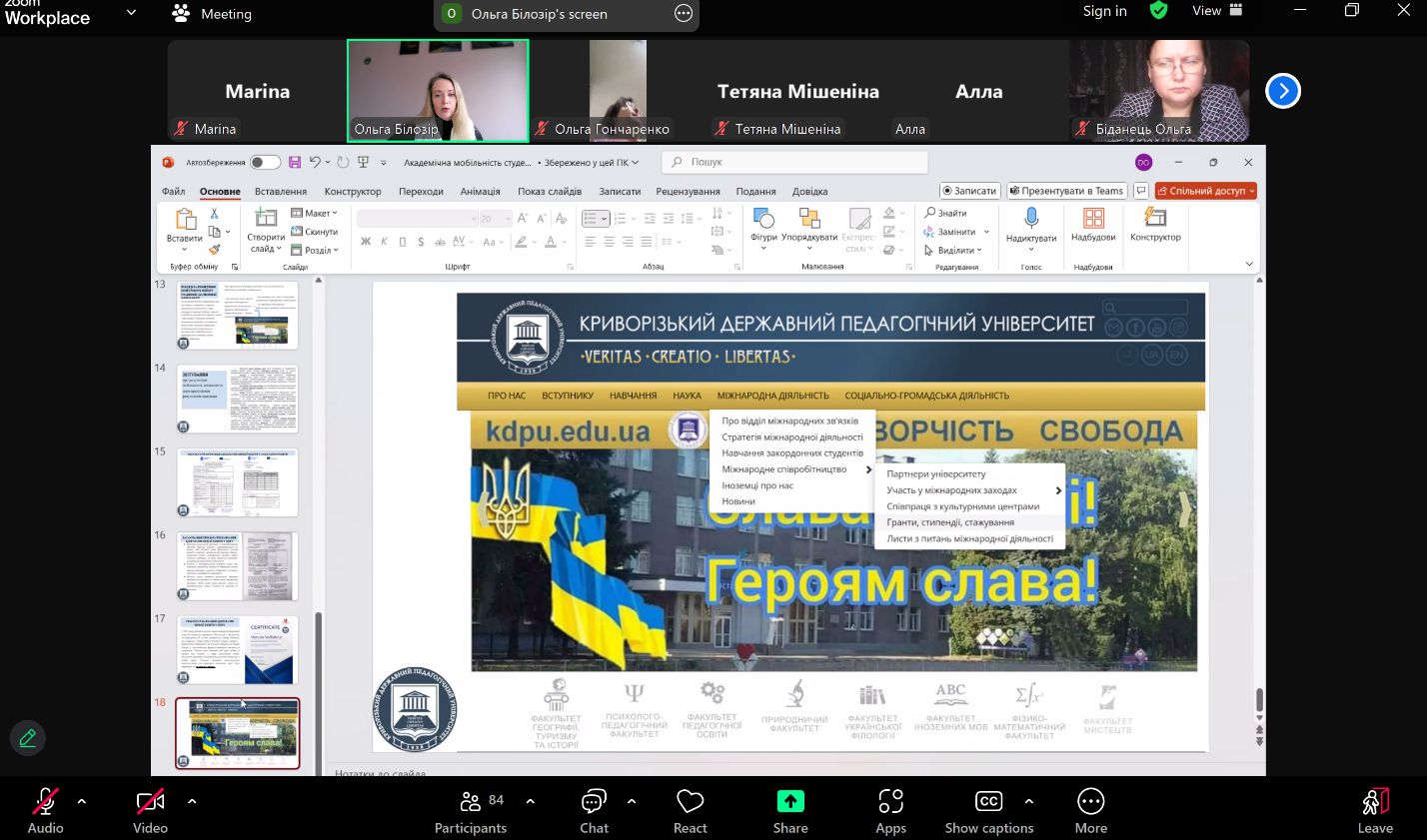Show next participants with blue arrow
1427x840 pixels.
pyautogui.click(x=1282, y=92)
